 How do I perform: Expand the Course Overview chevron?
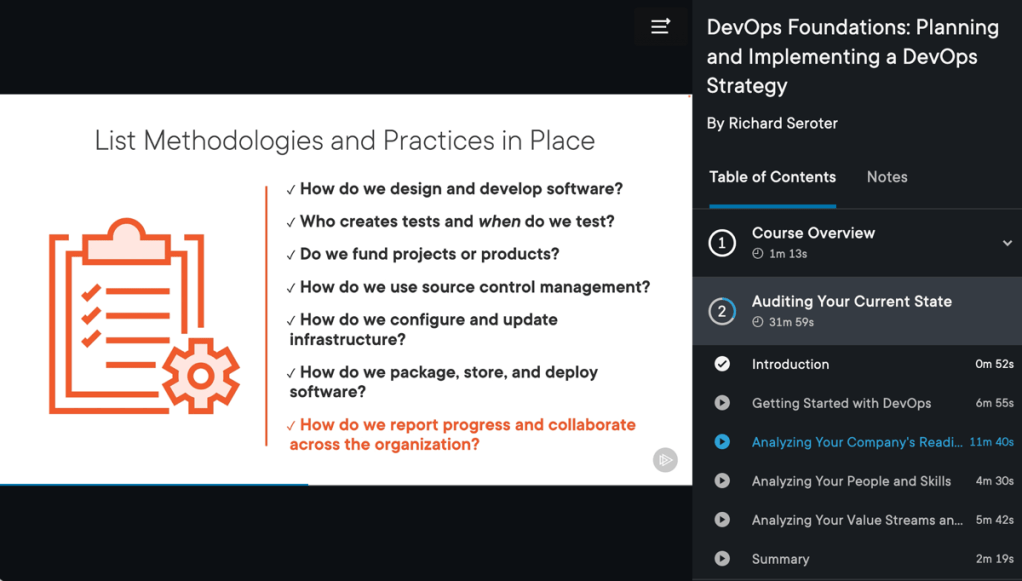(1007, 243)
